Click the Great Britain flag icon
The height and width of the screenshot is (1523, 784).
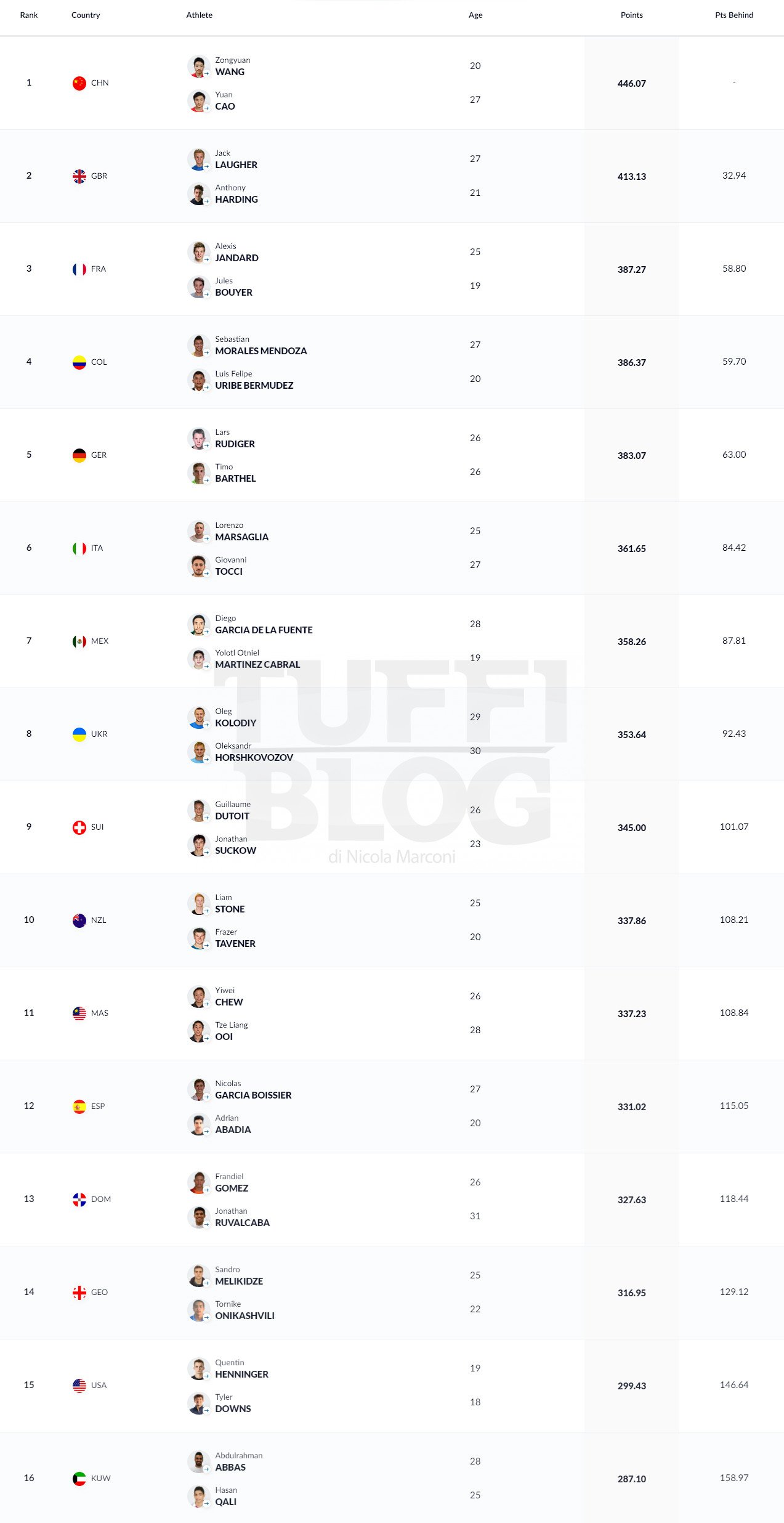[79, 176]
